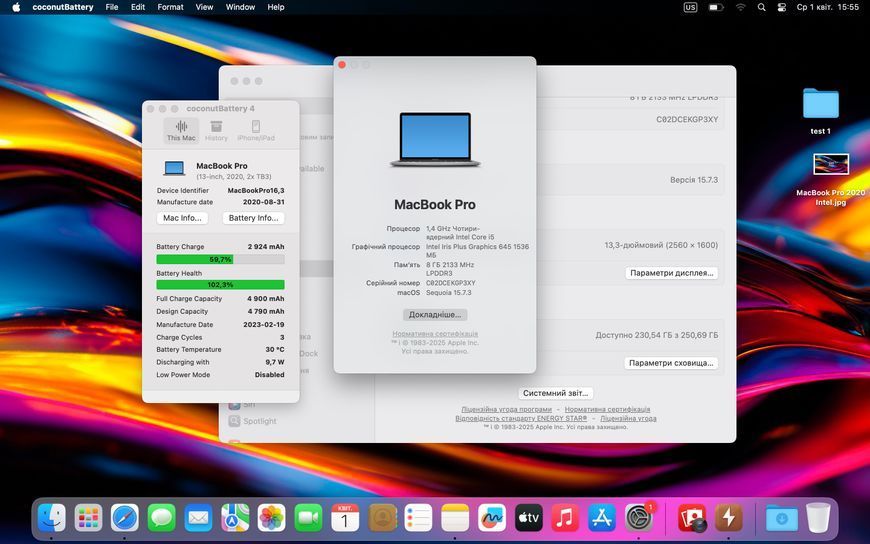Open Music app in the Dock

pyautogui.click(x=565, y=518)
